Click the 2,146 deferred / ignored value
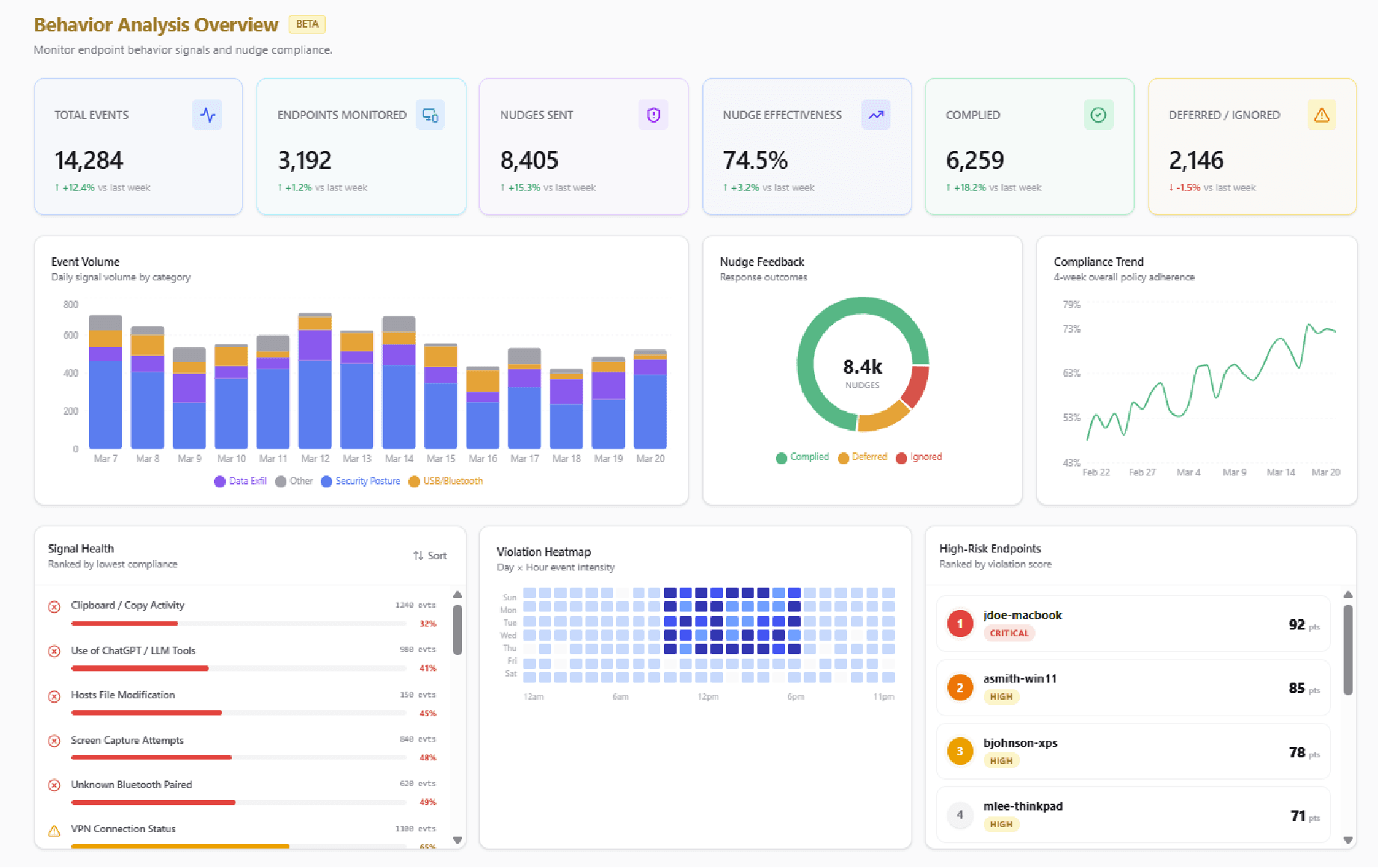 [x=1196, y=160]
